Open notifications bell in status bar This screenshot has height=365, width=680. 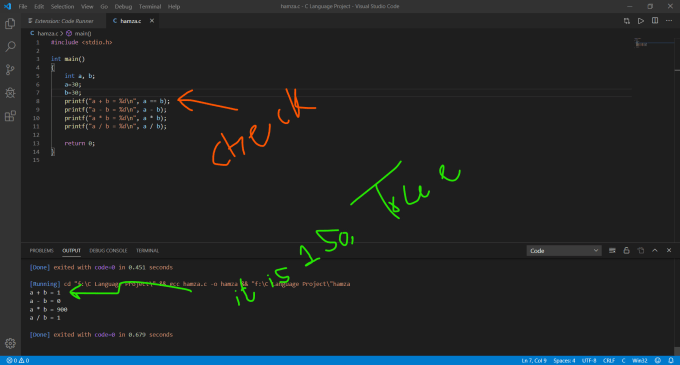pos(671,361)
